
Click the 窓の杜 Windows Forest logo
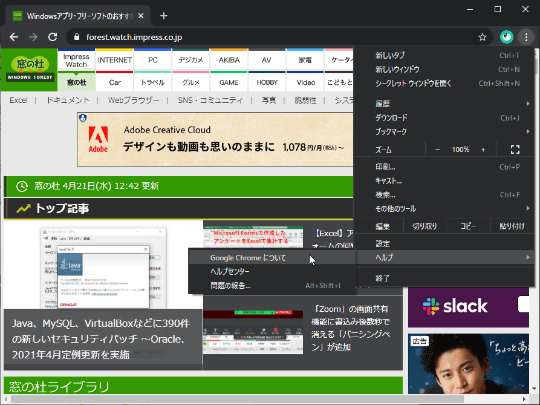coord(30,70)
